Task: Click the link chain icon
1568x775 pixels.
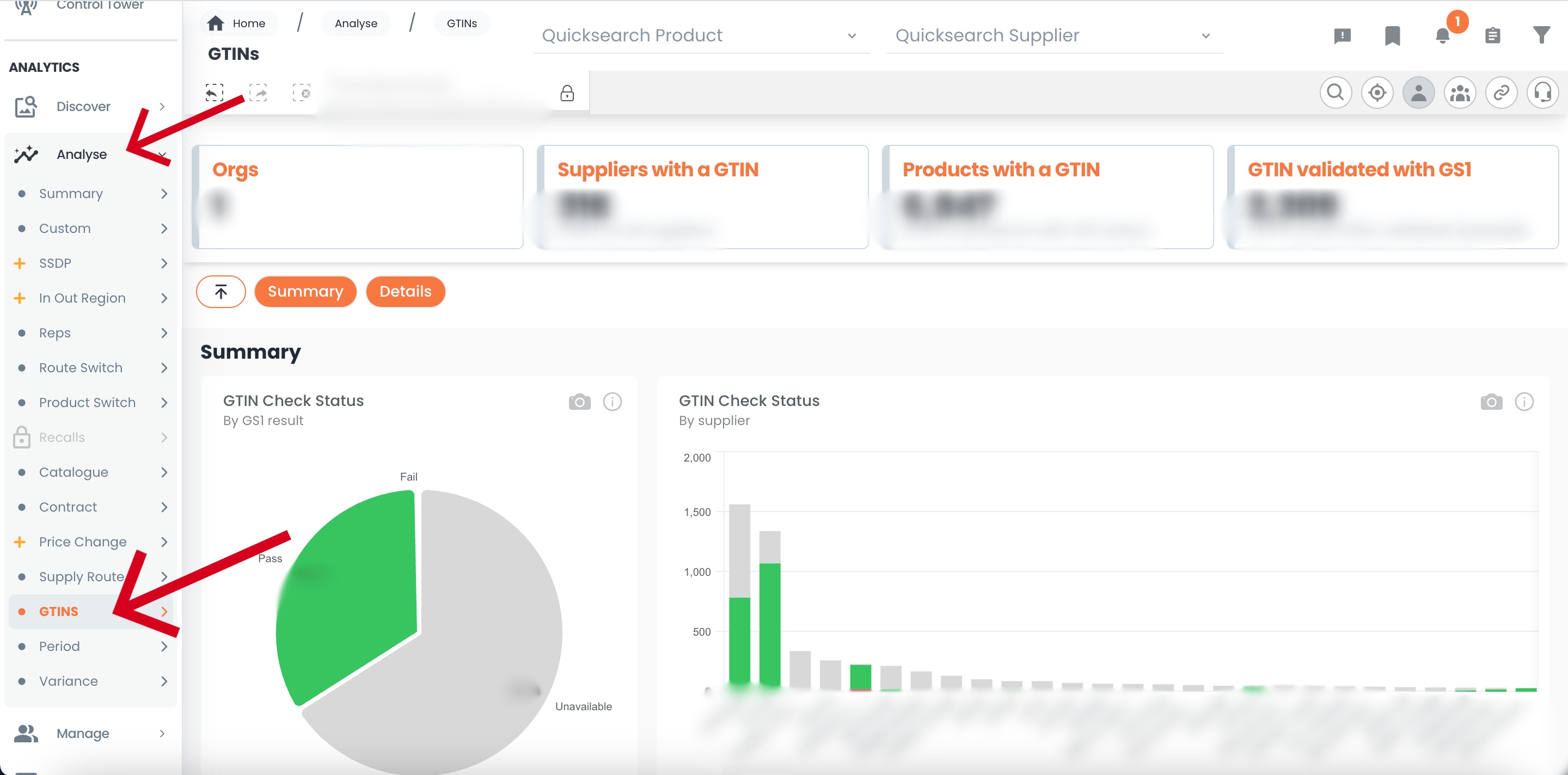Action: [x=1501, y=93]
